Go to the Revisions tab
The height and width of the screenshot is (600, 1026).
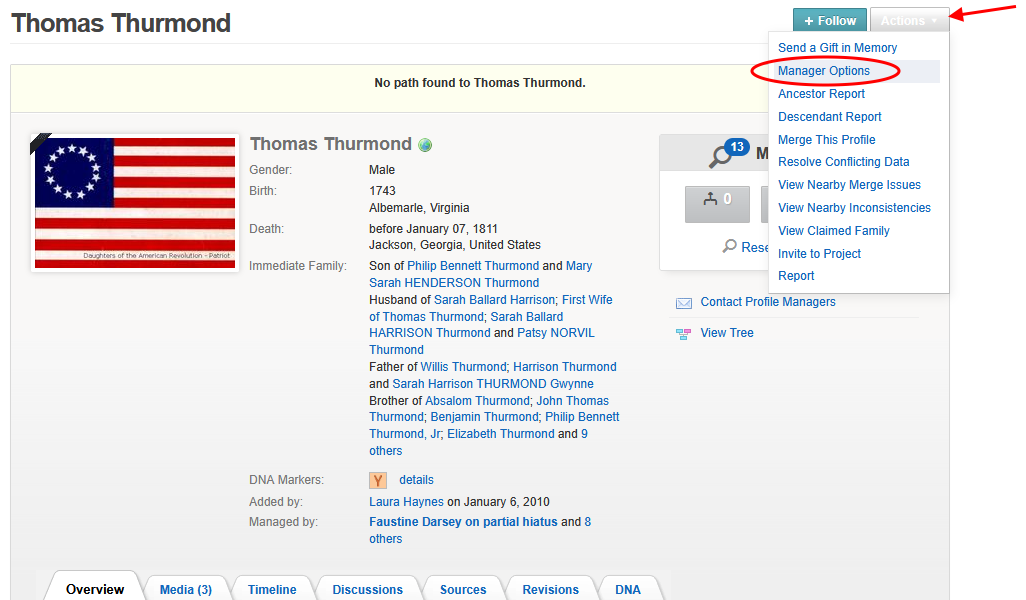pyautogui.click(x=550, y=589)
